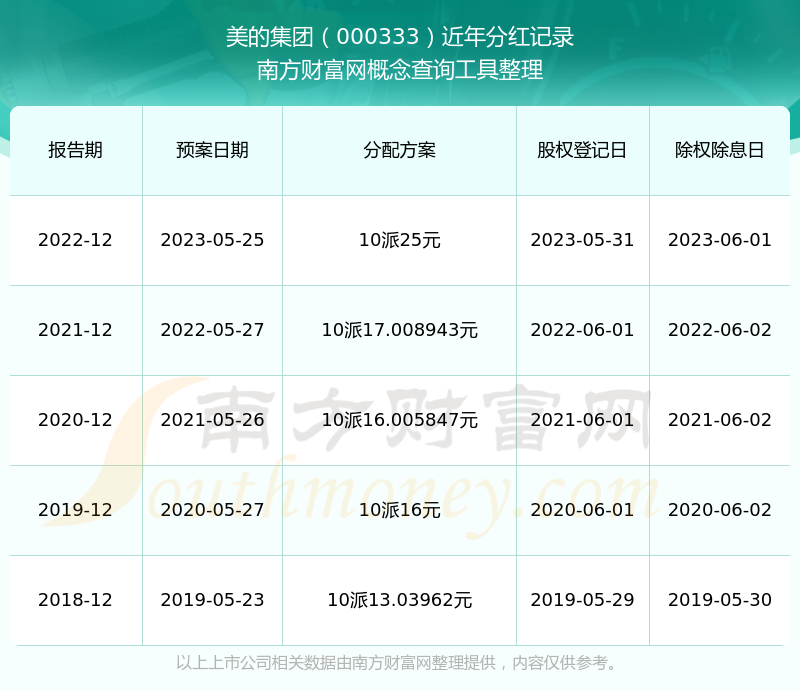Select proposal date 2020-05-27
This screenshot has width=800, height=690.
click(212, 509)
